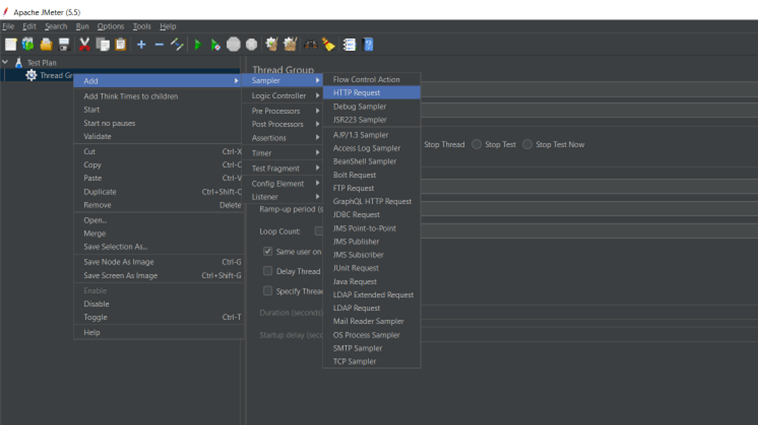Click the Copy toolbar icon

tap(102, 44)
